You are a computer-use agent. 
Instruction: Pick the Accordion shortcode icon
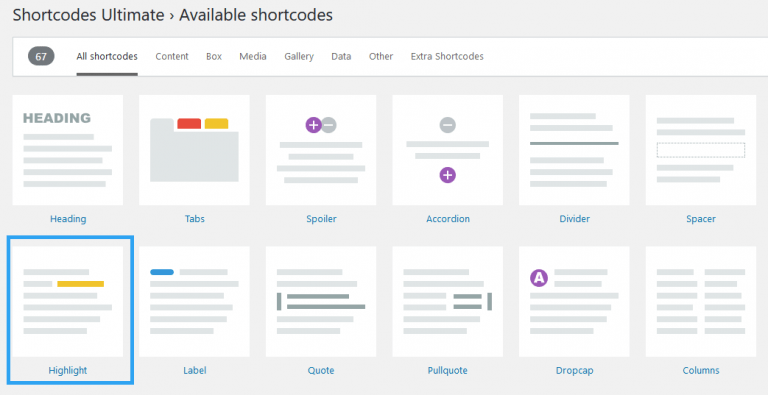[x=448, y=150]
